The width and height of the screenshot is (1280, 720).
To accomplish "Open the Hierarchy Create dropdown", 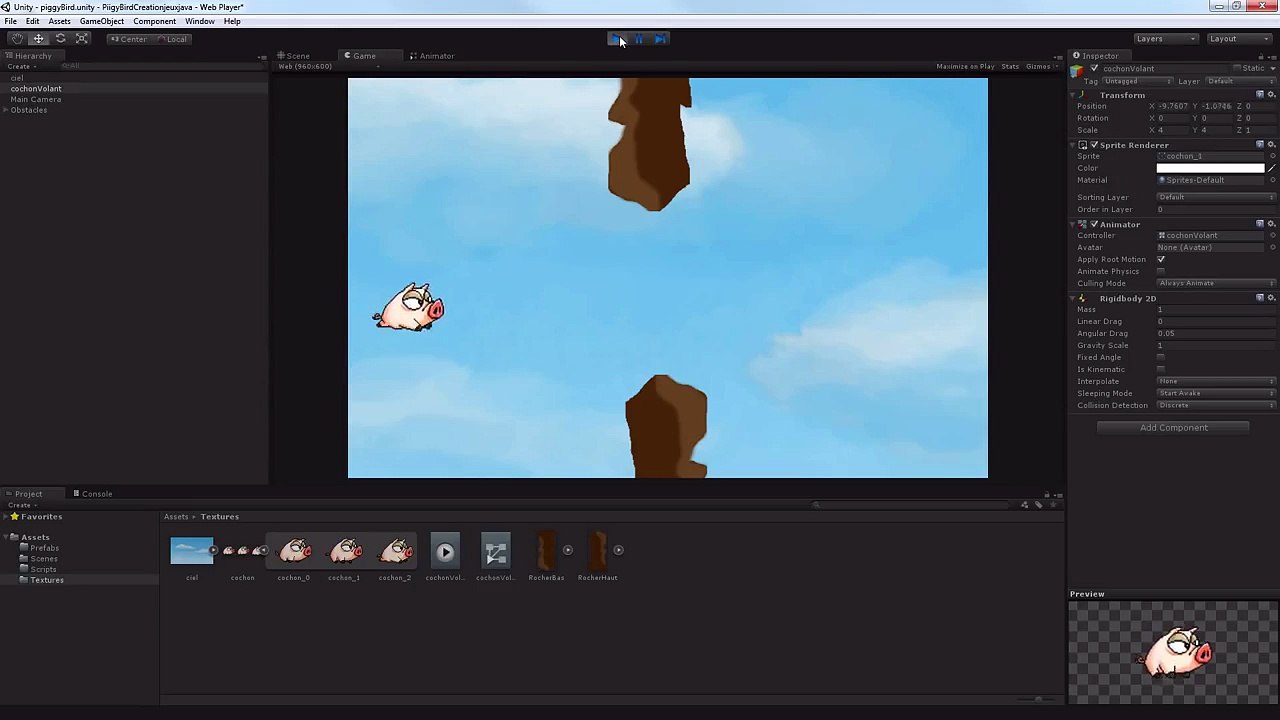I will [x=20, y=66].
